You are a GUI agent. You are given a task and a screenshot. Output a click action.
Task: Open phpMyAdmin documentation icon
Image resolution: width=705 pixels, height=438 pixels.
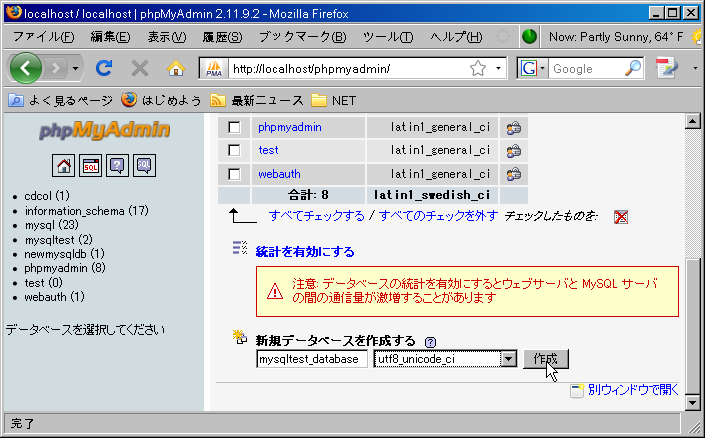[117, 165]
